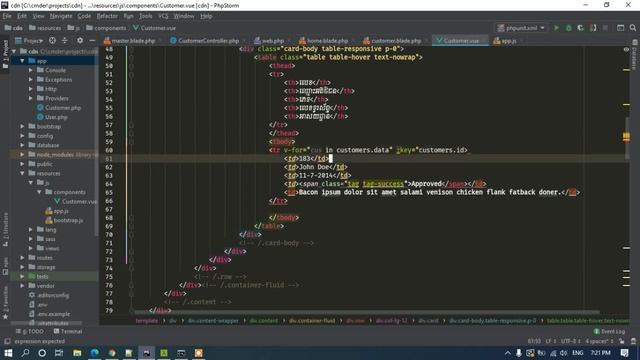Expand the Providers folder
The image size is (640, 360).
coord(31,98)
